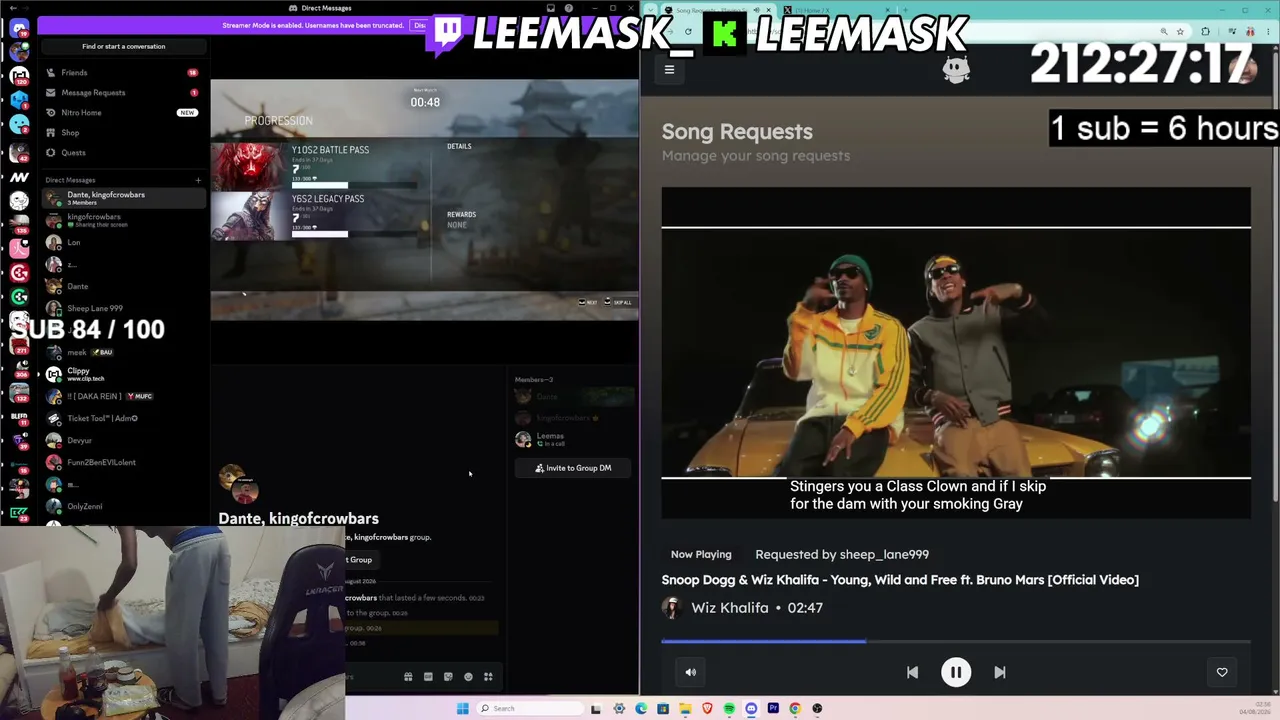Open the Lon direct message
The image size is (1280, 720).
124,242
